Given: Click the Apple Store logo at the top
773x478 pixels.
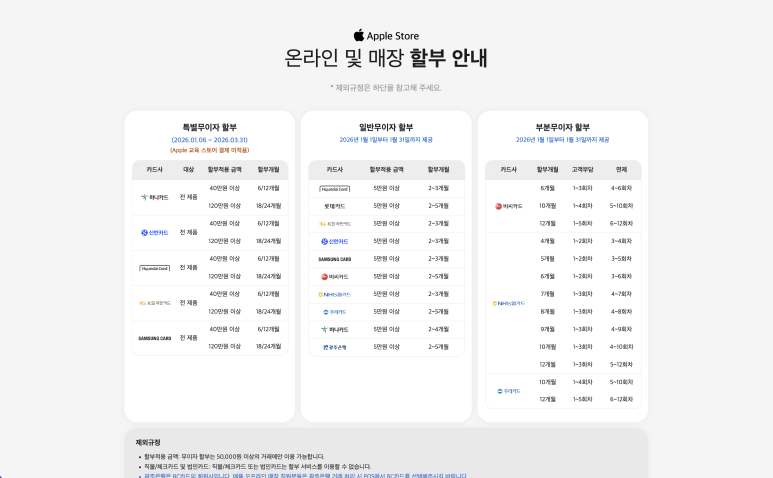Looking at the screenshot, I should (x=386, y=35).
